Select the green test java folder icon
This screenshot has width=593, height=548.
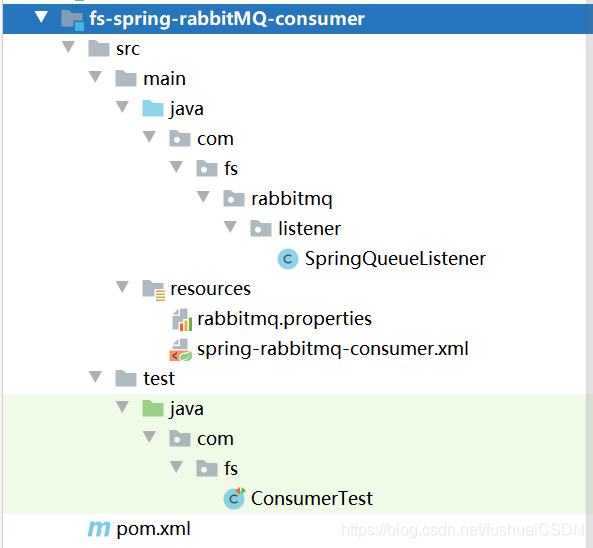click(x=153, y=408)
